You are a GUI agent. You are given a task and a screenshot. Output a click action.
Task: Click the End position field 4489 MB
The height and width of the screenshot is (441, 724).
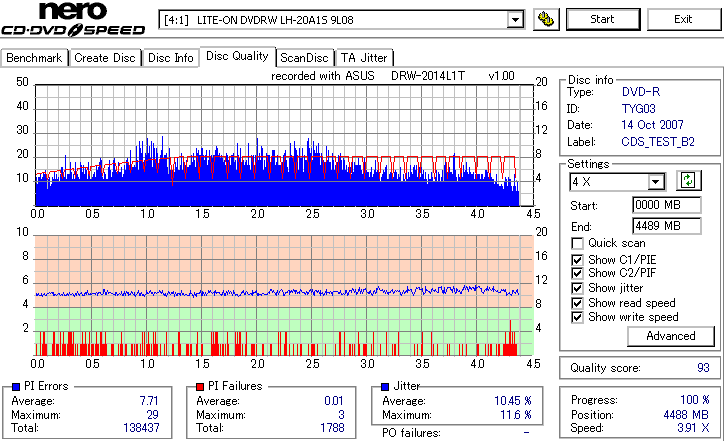click(666, 226)
